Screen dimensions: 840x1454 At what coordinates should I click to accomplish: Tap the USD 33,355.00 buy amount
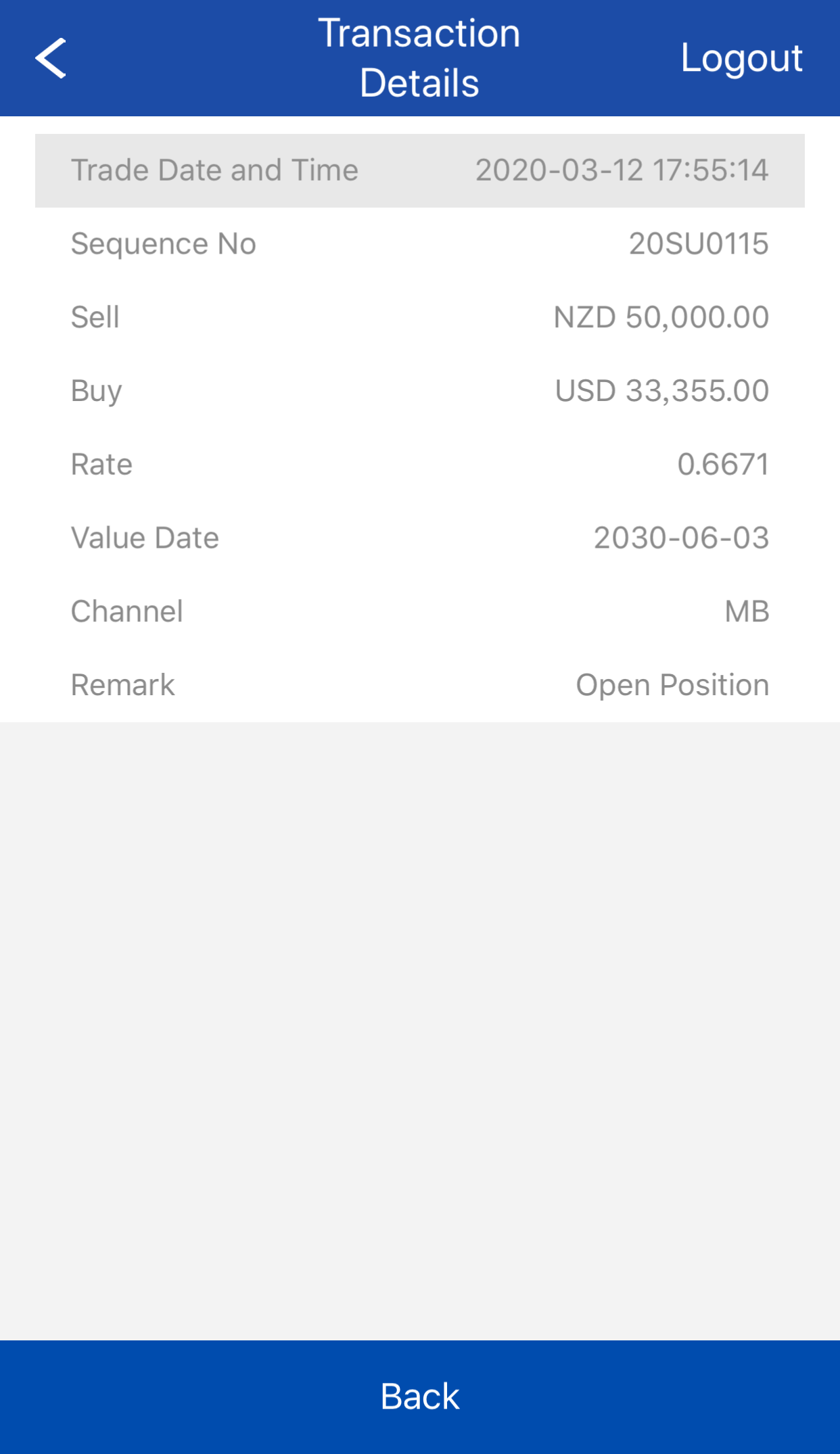(661, 391)
